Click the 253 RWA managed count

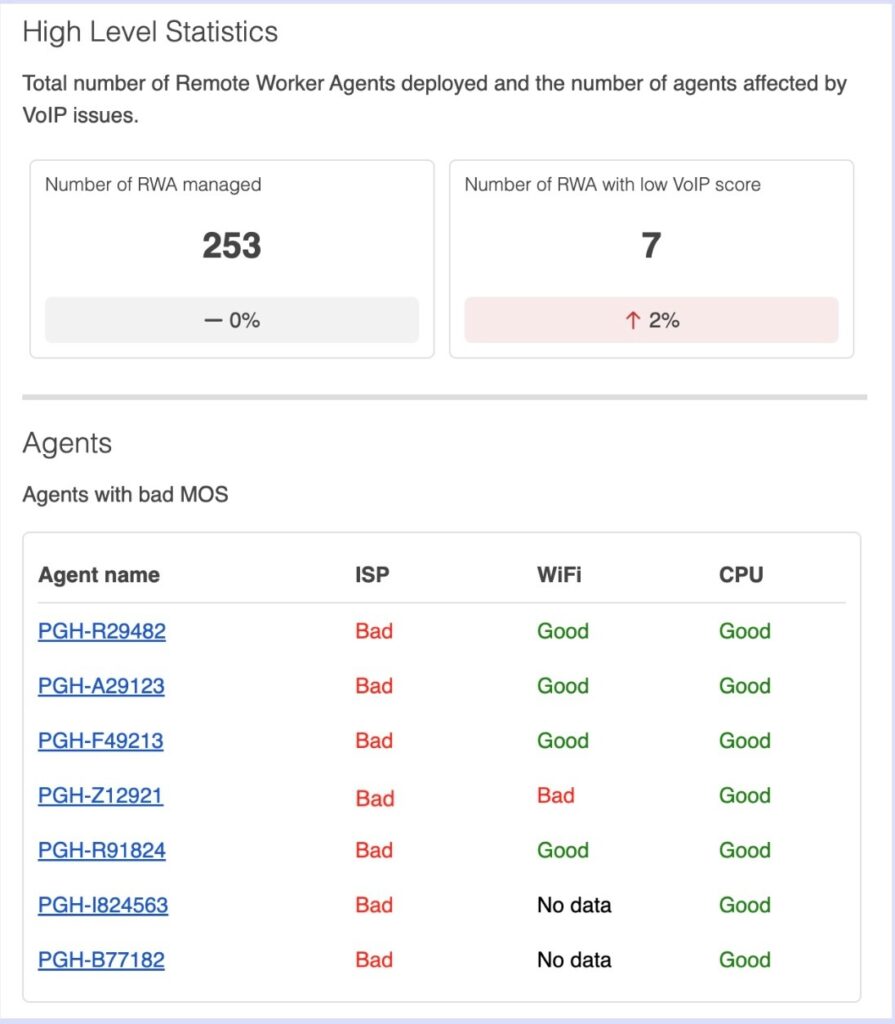click(231, 245)
